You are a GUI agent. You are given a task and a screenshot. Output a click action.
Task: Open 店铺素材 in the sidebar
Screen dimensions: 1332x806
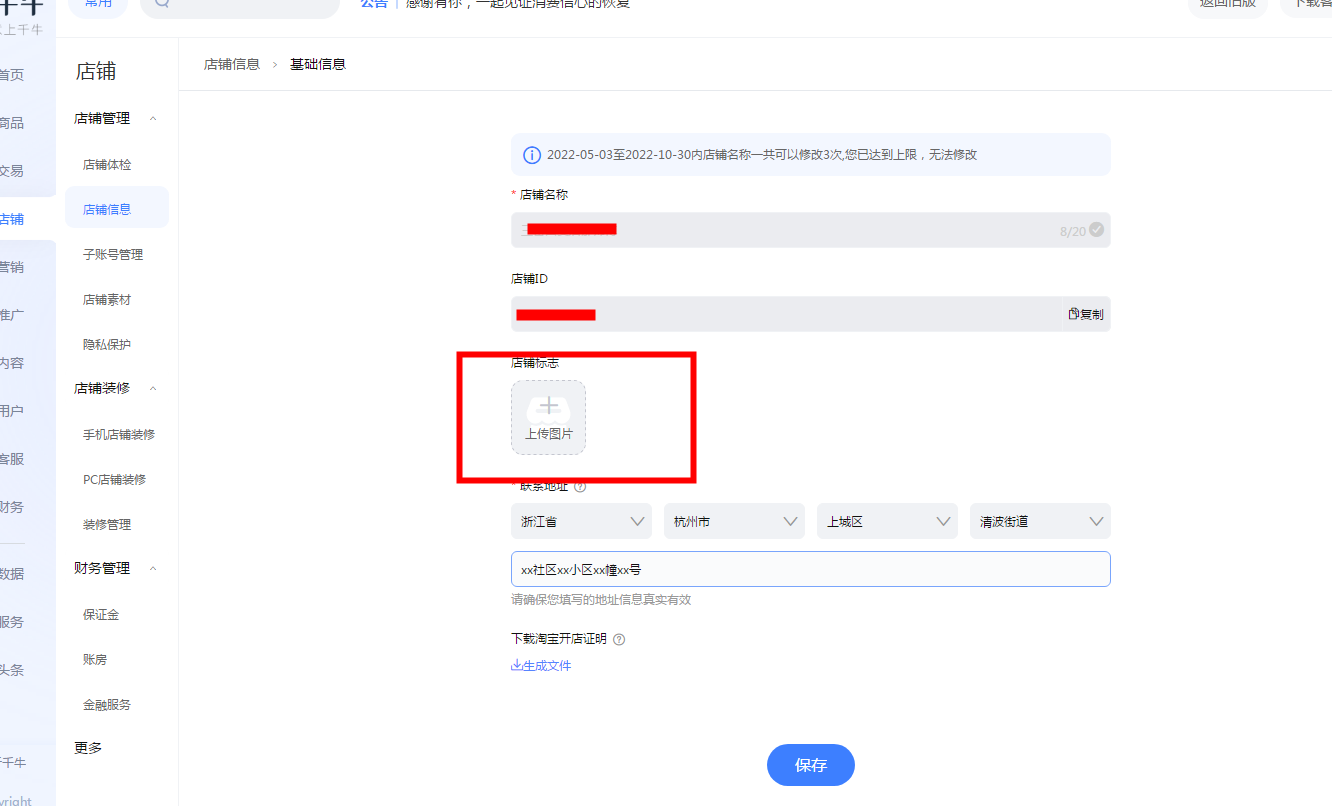point(107,299)
